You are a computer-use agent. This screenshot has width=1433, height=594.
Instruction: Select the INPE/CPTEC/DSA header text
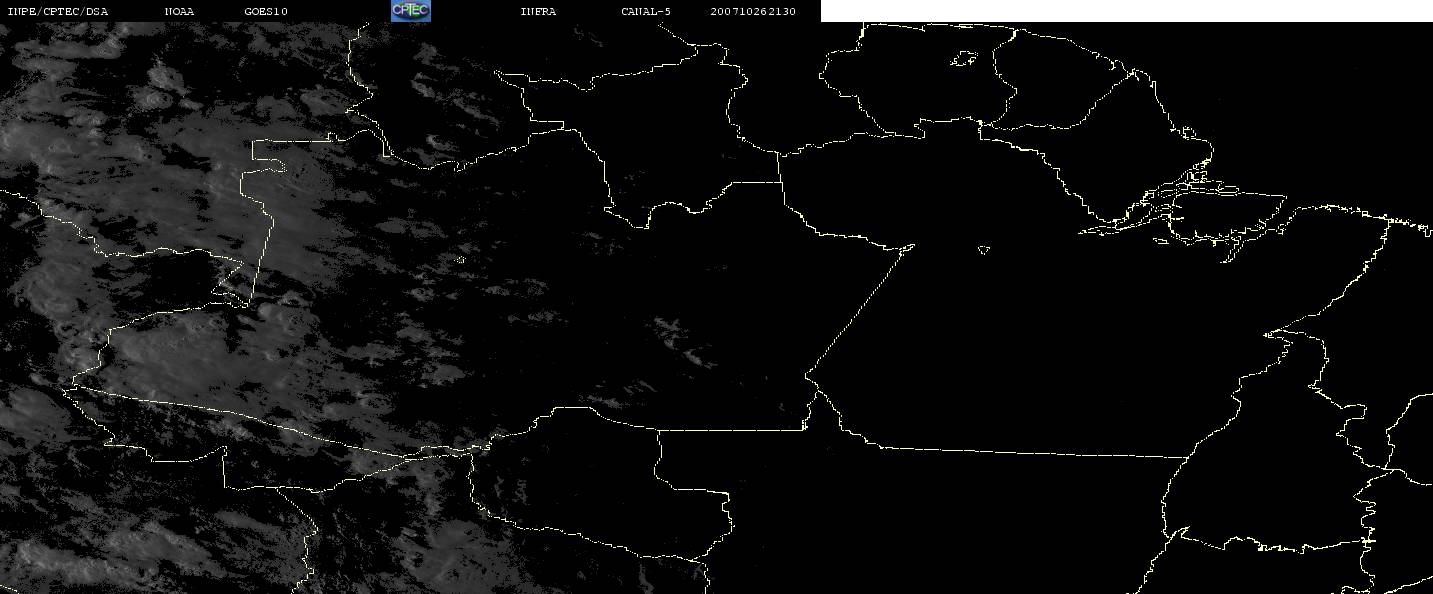click(57, 11)
